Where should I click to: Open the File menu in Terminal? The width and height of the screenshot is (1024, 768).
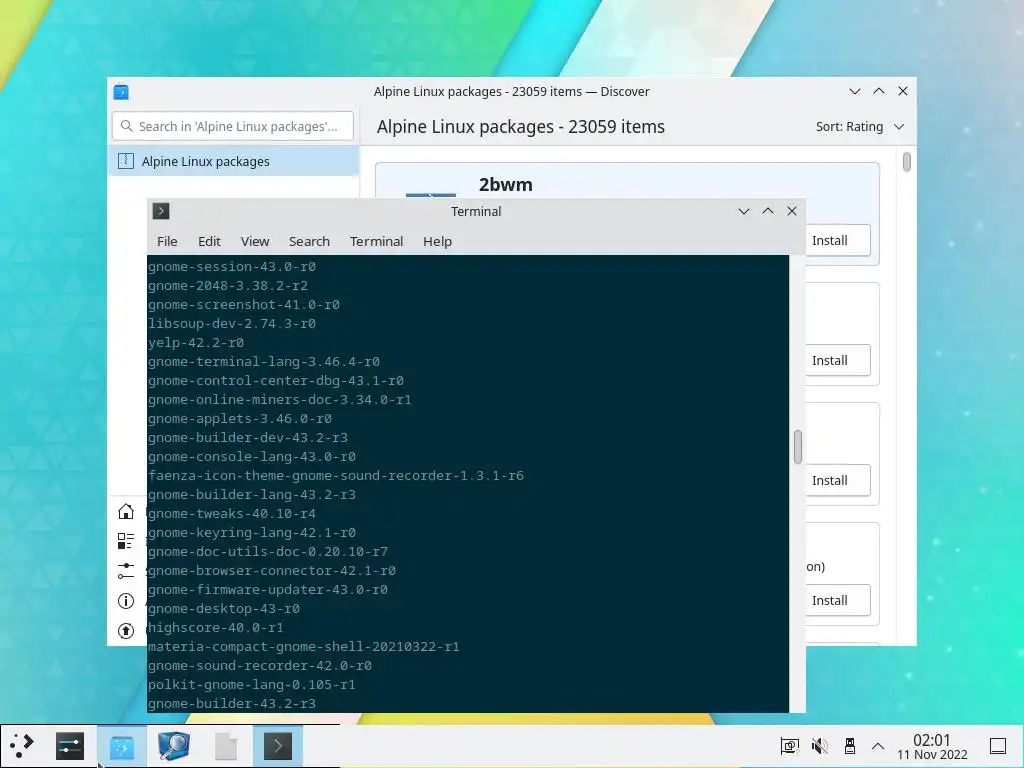pos(167,241)
